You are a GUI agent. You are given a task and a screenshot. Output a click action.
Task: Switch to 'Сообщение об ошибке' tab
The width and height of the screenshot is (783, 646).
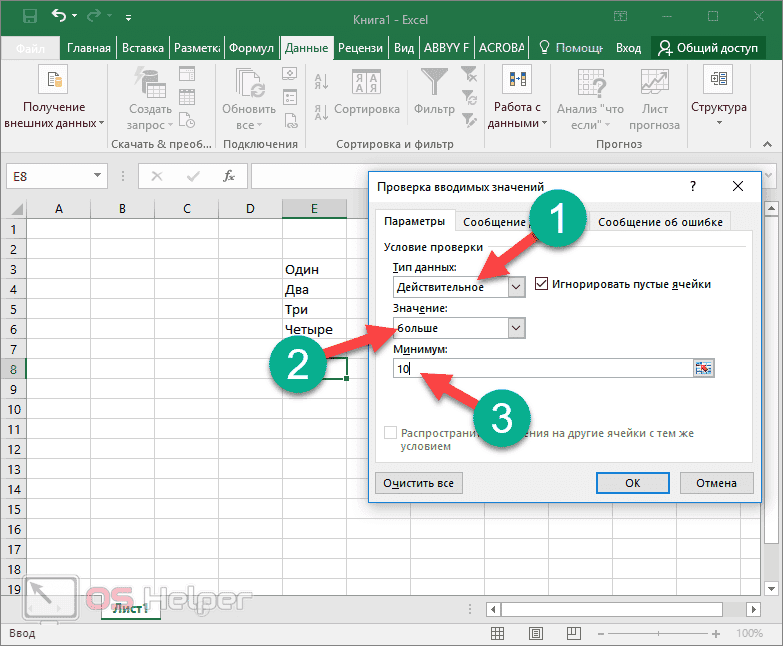pos(660,222)
